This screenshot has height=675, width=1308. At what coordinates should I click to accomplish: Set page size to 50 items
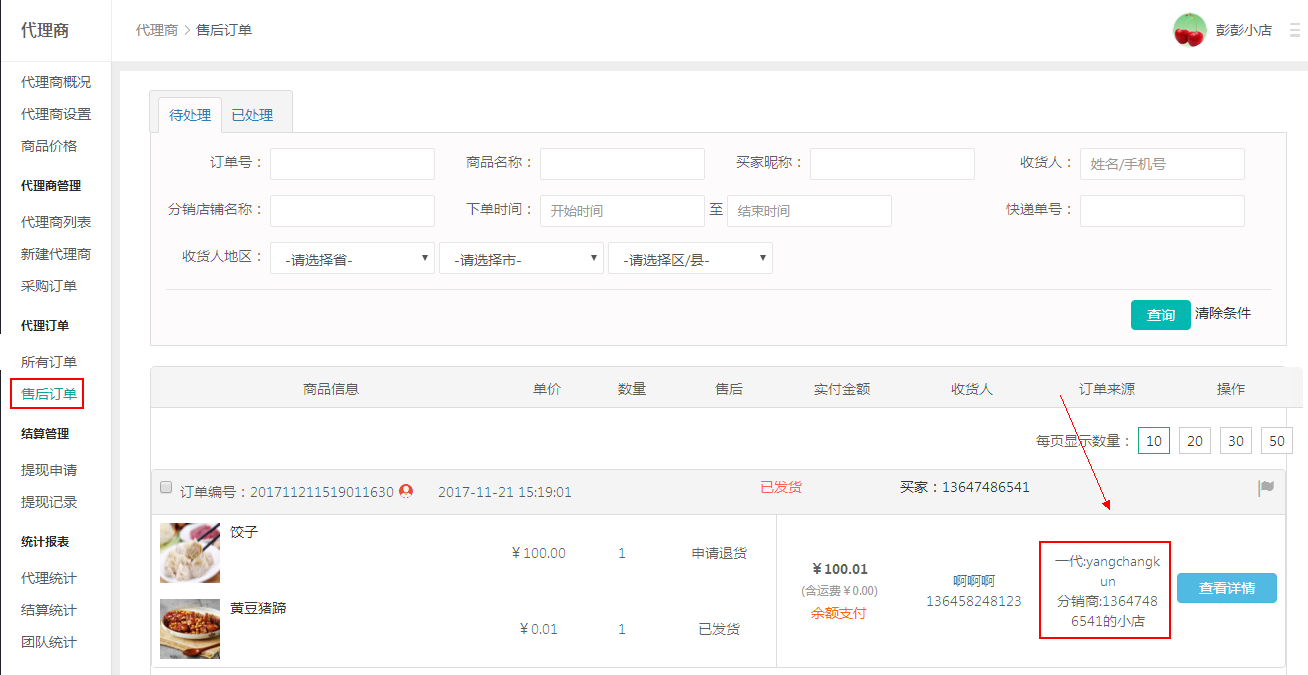[1276, 441]
